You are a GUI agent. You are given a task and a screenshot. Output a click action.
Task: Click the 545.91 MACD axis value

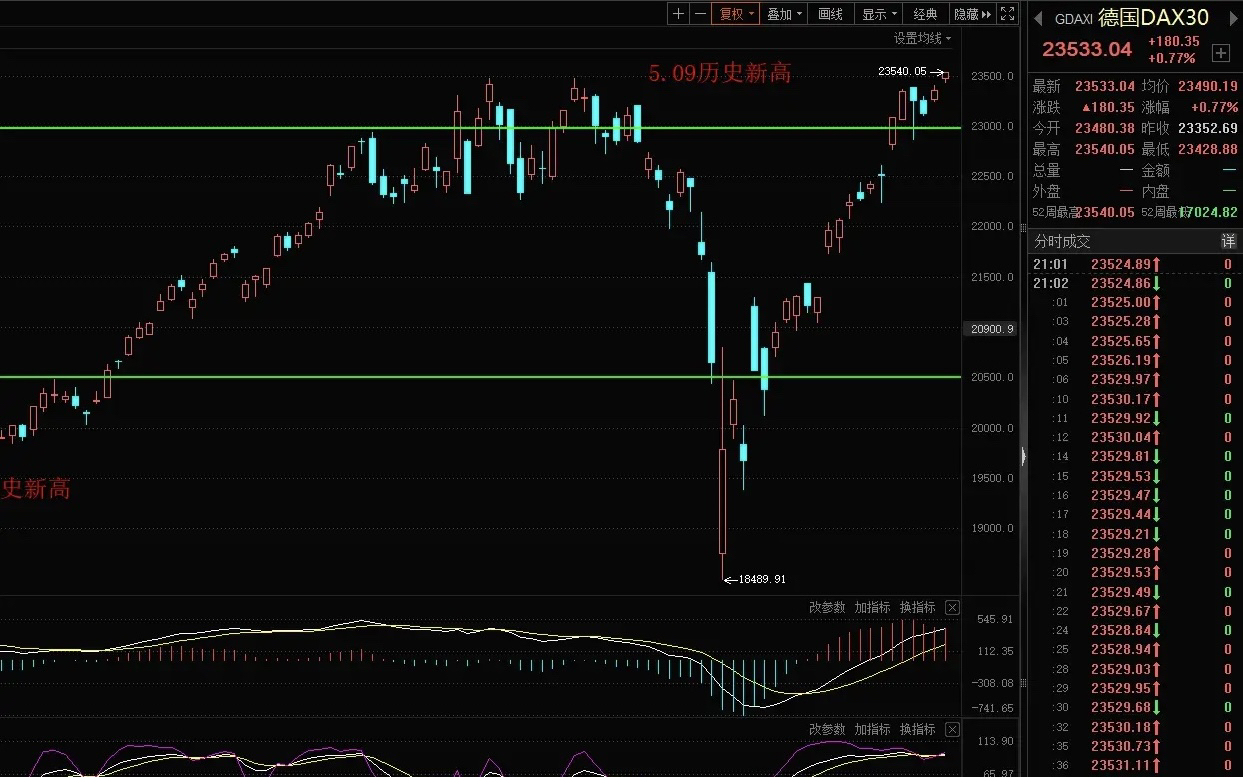[x=996, y=619]
